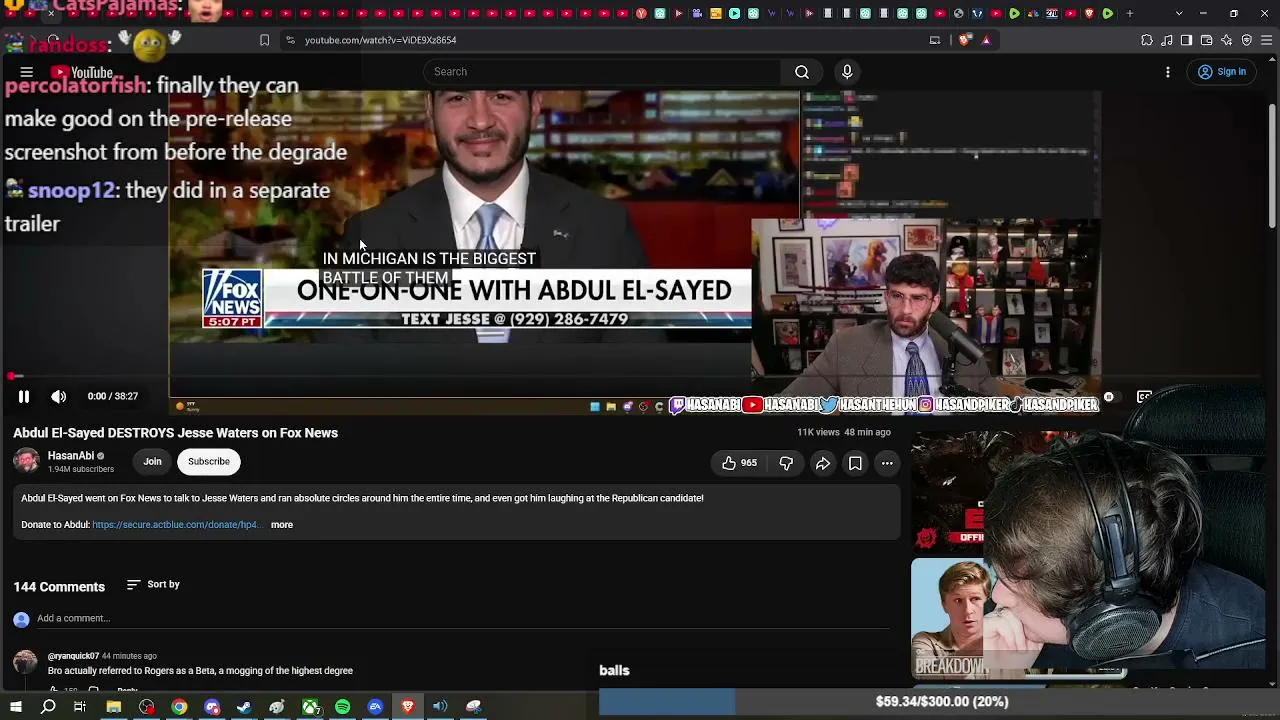Image resolution: width=1280 pixels, height=720 pixels.
Task: Go to YouTube home via logo
Action: (82, 72)
